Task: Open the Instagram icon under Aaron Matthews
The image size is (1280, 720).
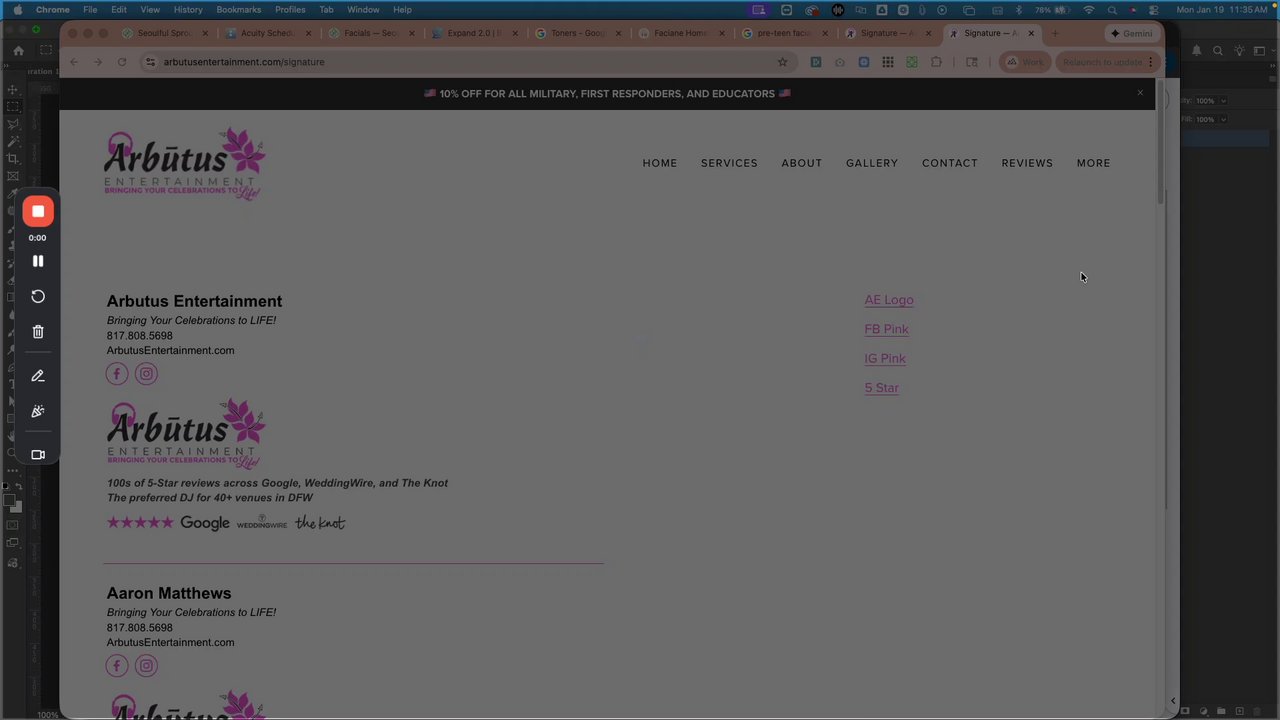Action: tap(146, 666)
